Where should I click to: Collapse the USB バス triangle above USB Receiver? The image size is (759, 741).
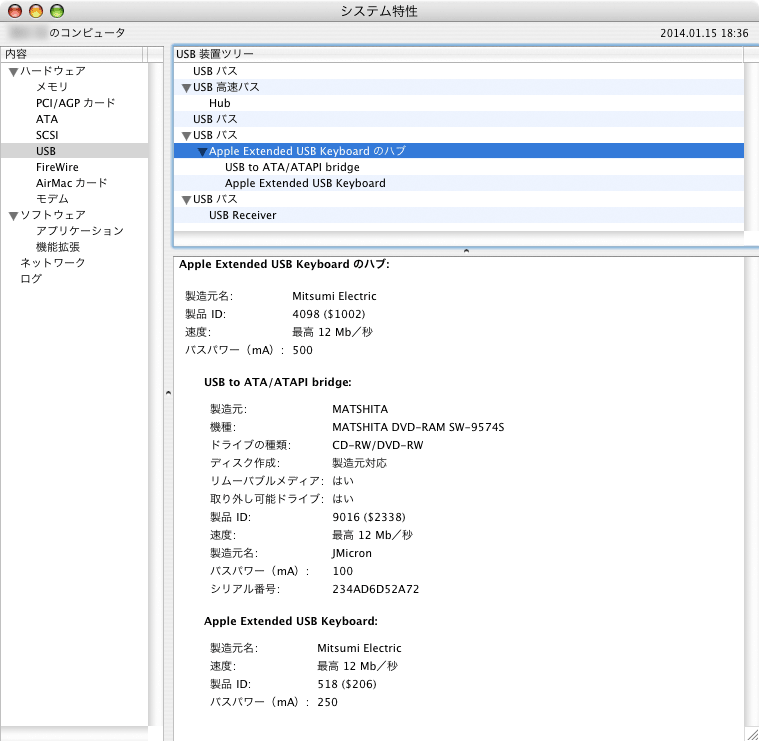(x=186, y=199)
